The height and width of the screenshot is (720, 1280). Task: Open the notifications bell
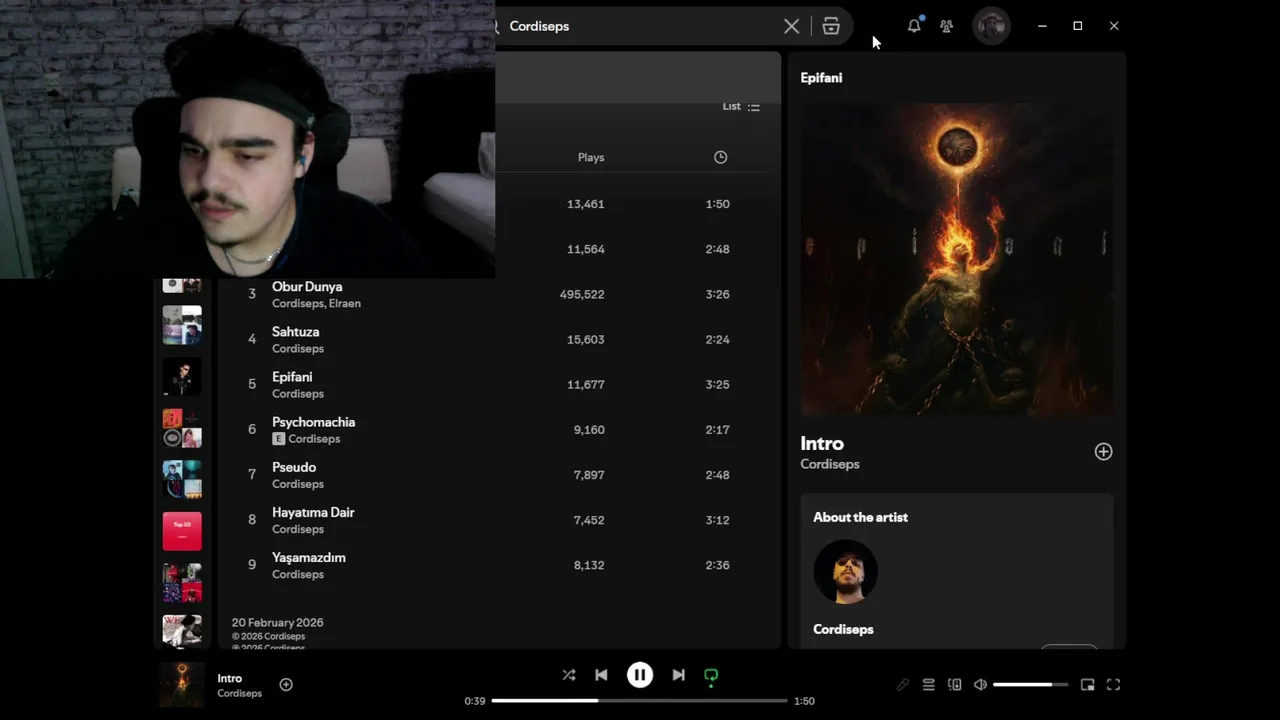pos(914,26)
